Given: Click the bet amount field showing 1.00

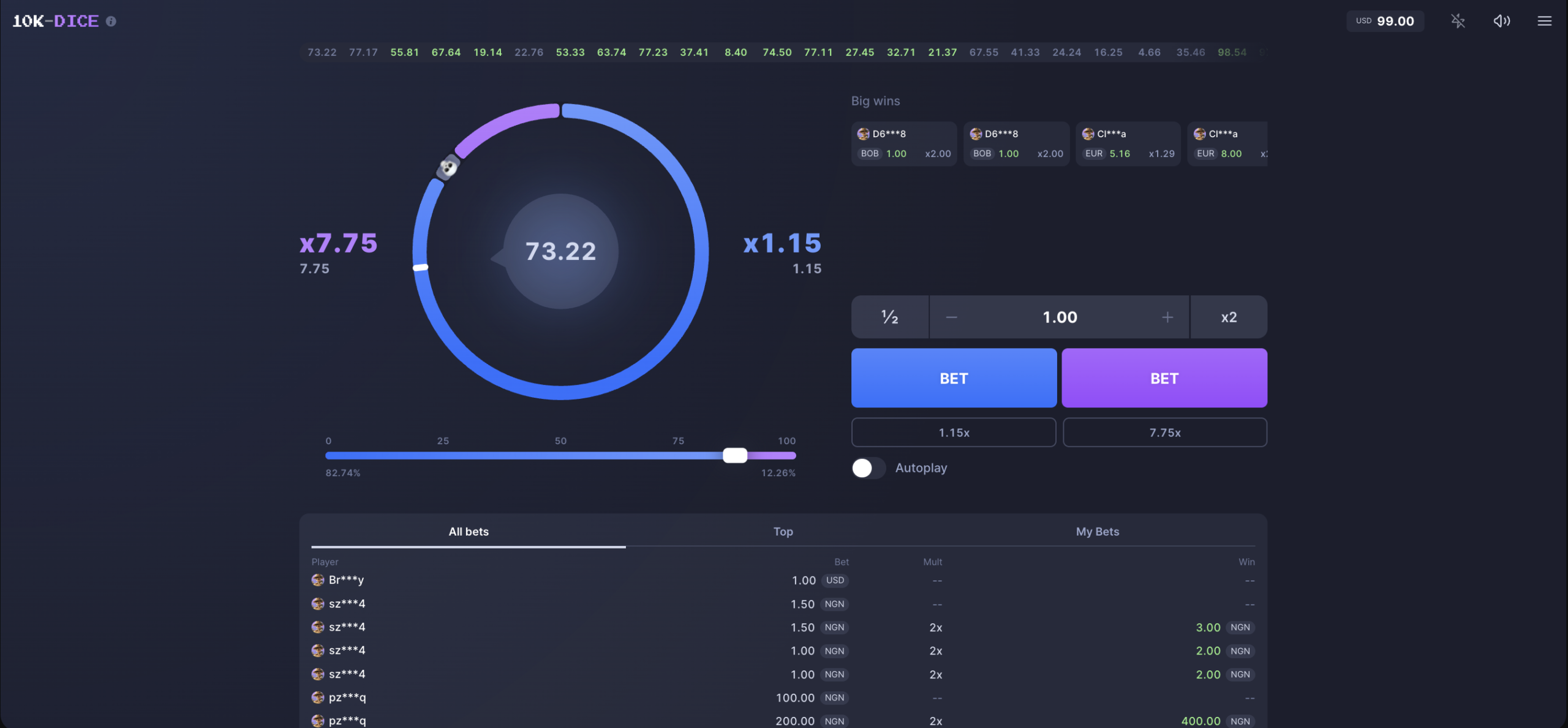Looking at the screenshot, I should coord(1060,317).
